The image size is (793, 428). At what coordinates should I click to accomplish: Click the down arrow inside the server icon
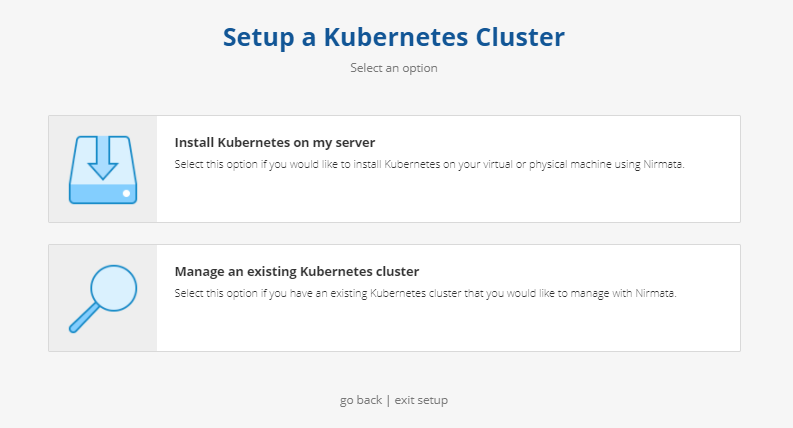click(103, 158)
